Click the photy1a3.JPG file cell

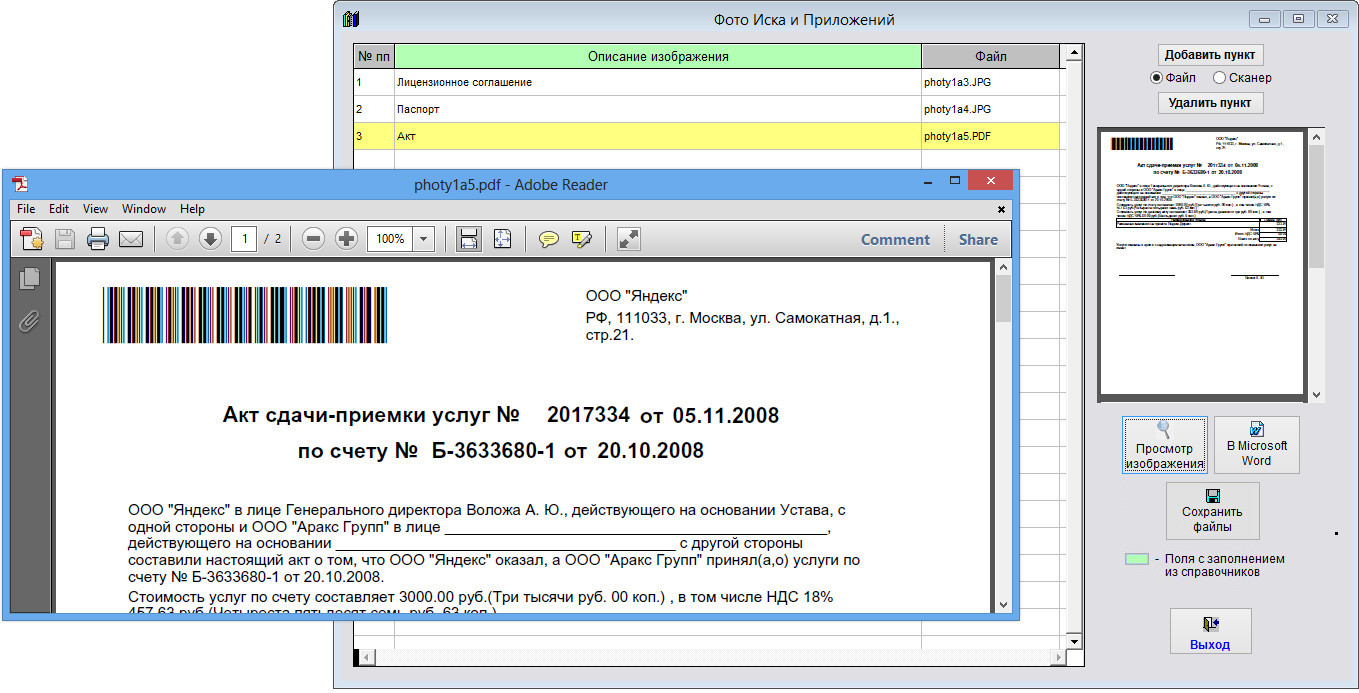coord(990,82)
